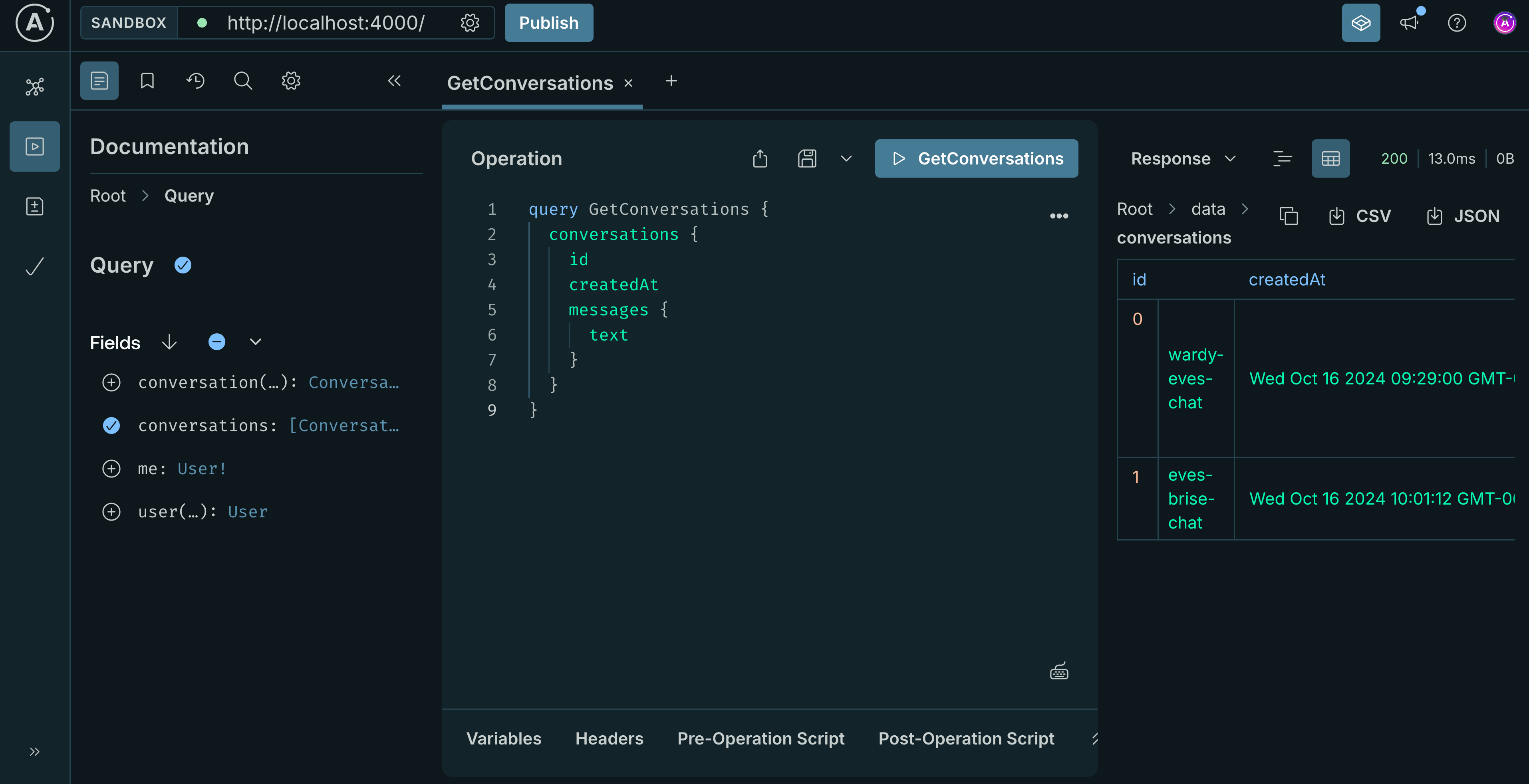The height and width of the screenshot is (784, 1529).
Task: Run the GetConversations query
Action: pyautogui.click(x=977, y=158)
